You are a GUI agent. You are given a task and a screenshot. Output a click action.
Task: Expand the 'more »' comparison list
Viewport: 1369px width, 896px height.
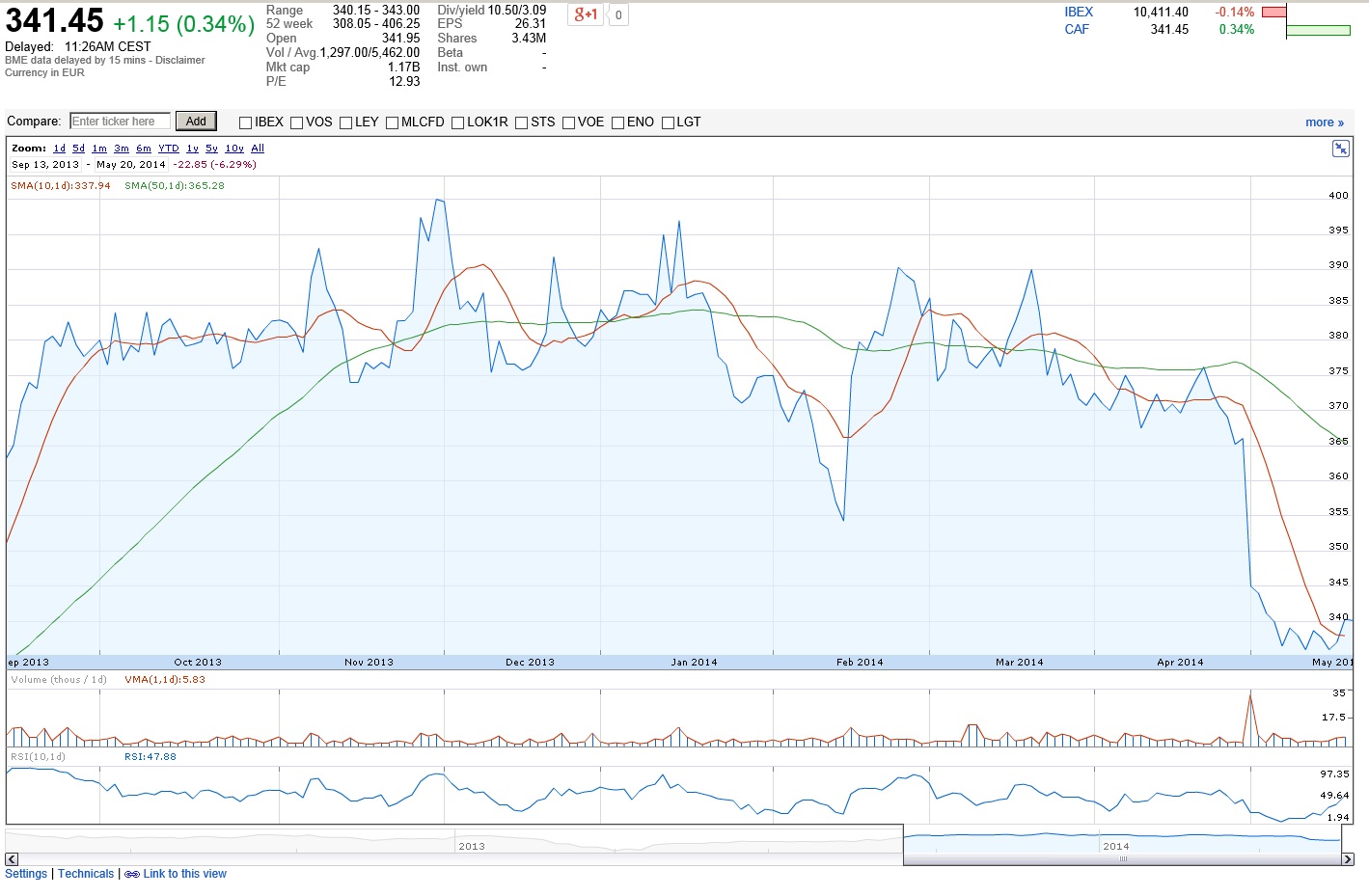(x=1324, y=122)
